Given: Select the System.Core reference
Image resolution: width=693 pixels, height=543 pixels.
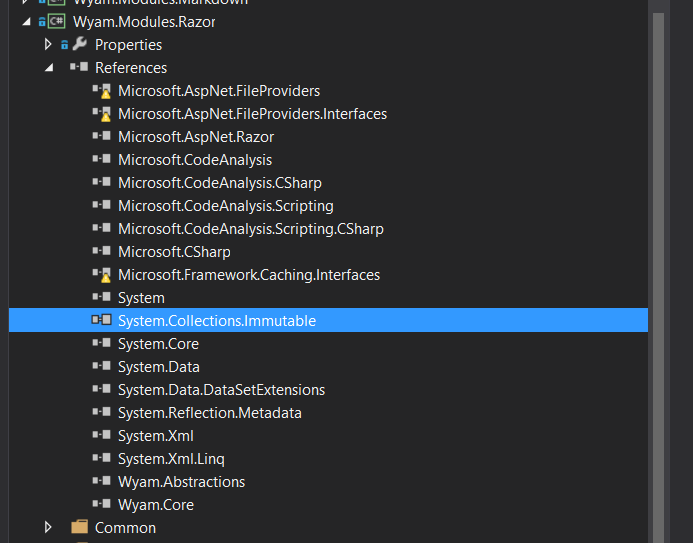Looking at the screenshot, I should 158,343.
